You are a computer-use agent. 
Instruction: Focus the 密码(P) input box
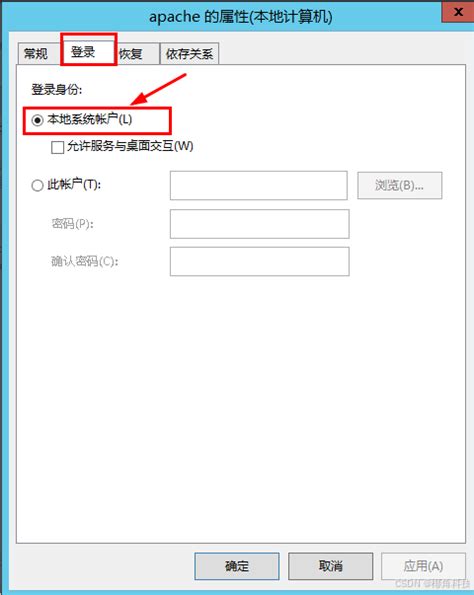tap(260, 224)
